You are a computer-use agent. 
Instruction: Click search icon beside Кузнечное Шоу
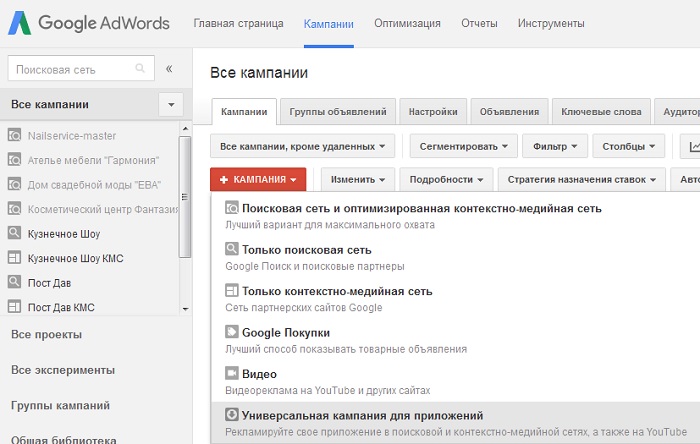(x=14, y=233)
